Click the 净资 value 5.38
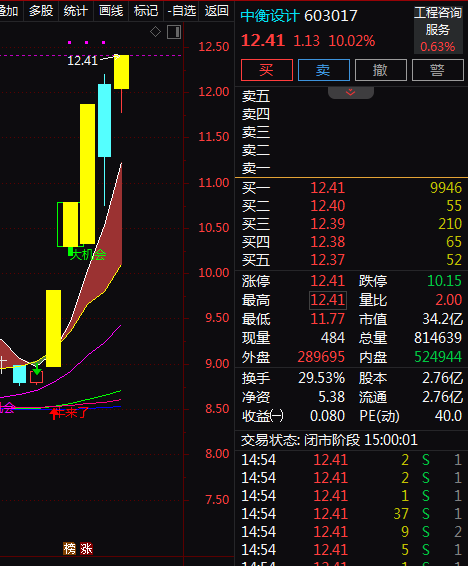 click(332, 397)
